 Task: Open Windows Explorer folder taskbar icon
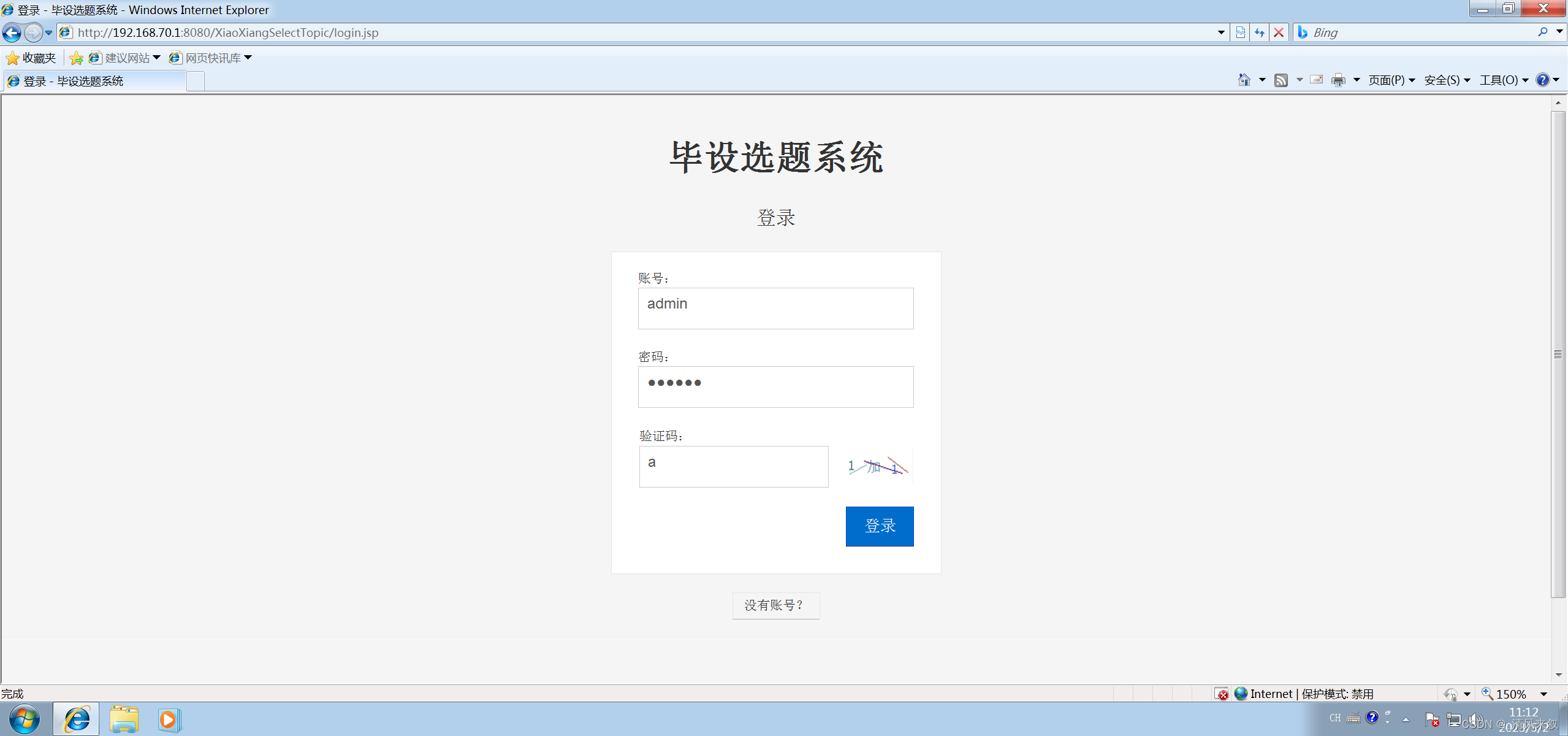[x=124, y=719]
